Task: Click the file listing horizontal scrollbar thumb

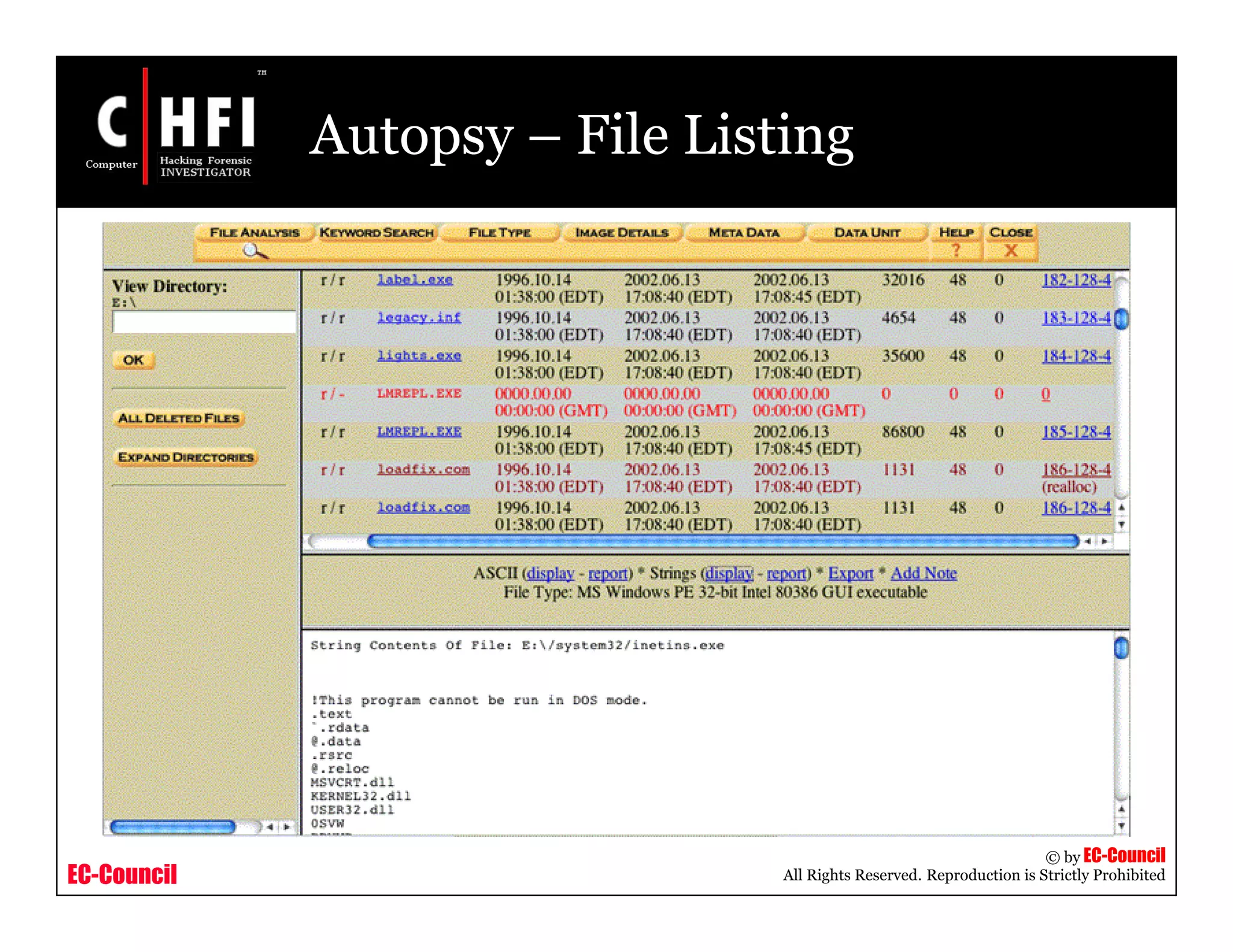Action: pos(722,541)
